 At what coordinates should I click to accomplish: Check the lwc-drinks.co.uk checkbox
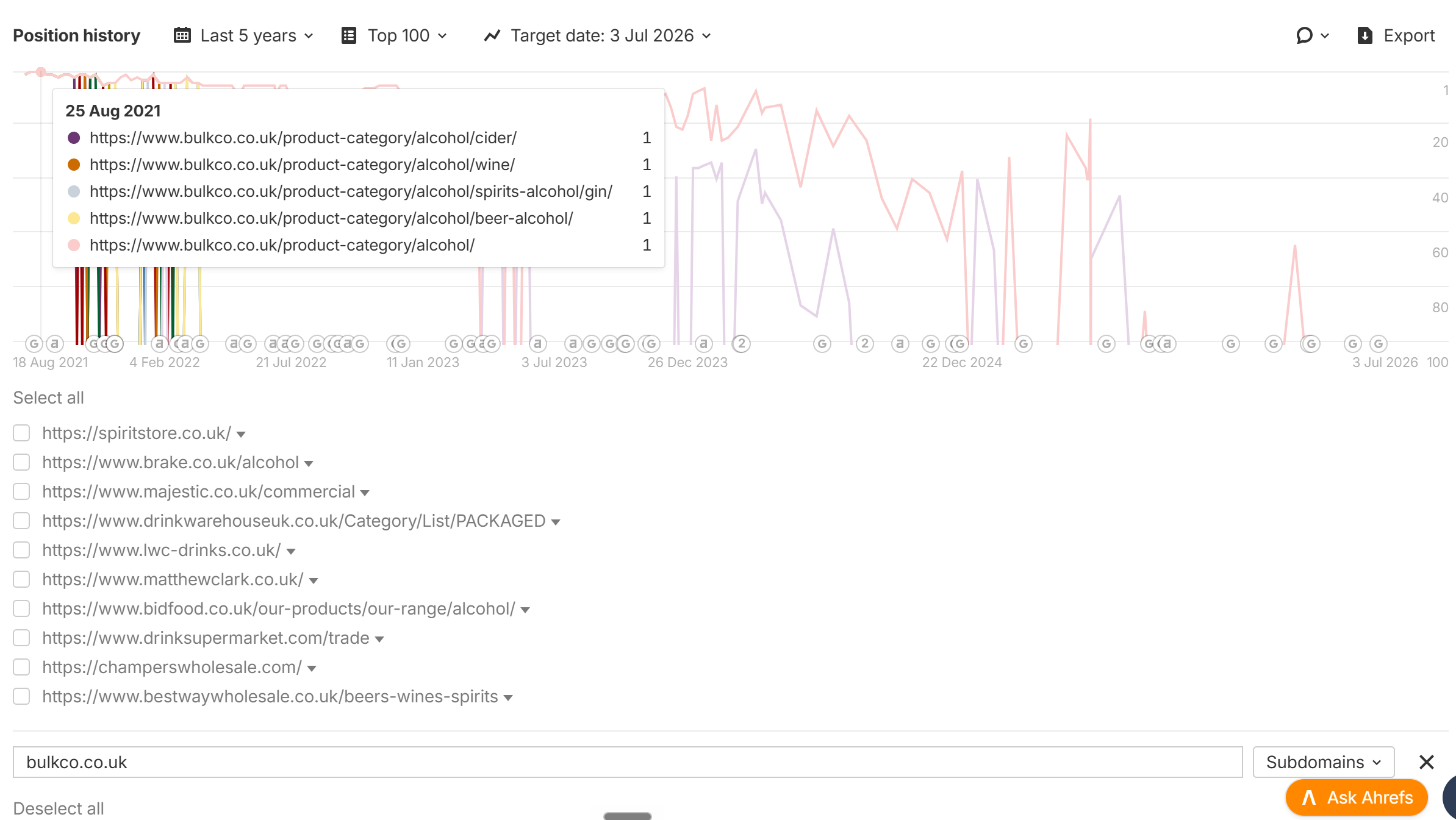21,550
